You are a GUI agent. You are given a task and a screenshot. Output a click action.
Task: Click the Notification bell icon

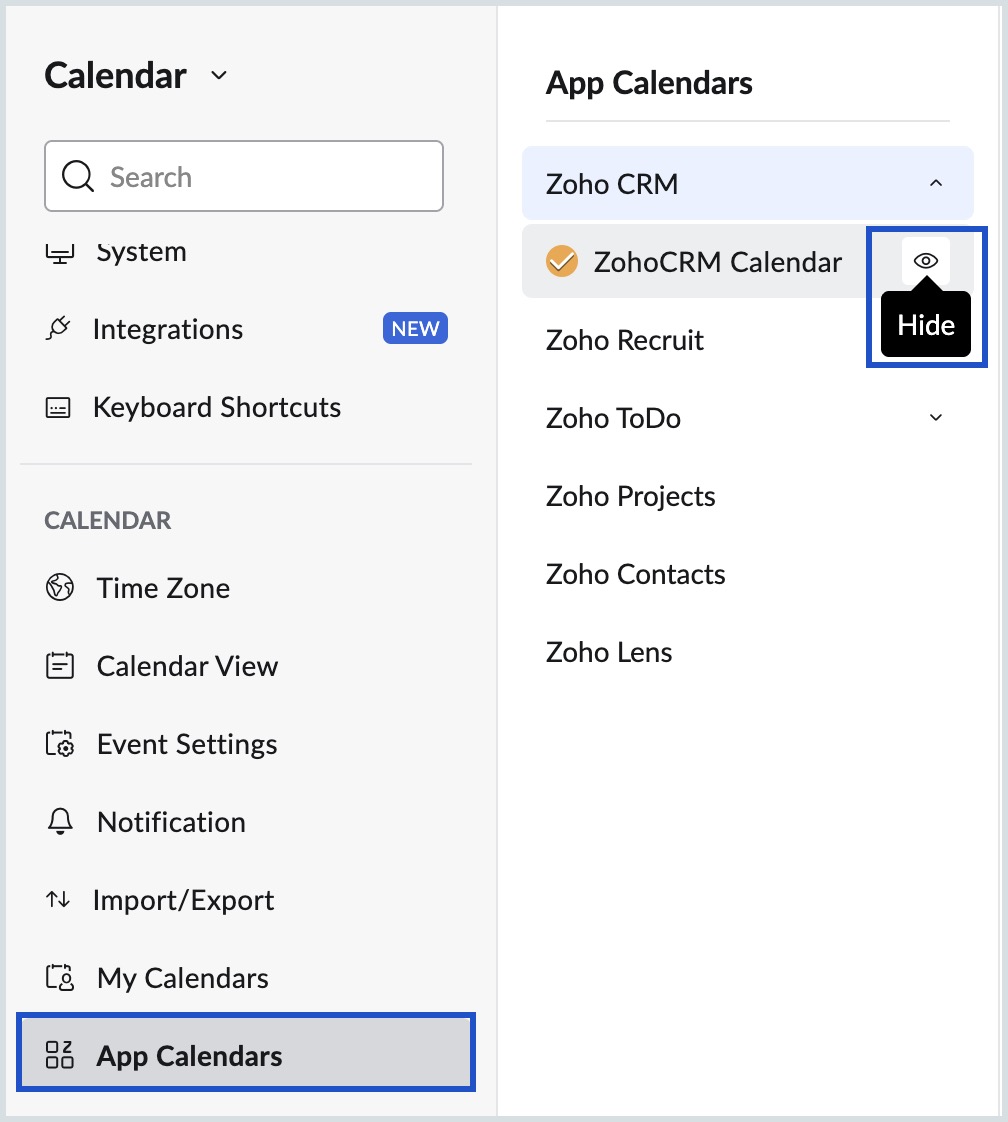(x=61, y=822)
